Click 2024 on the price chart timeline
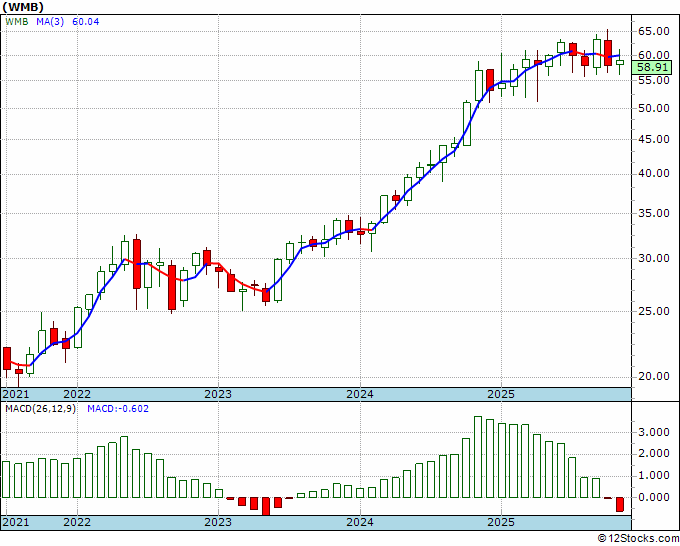680x546 pixels. pyautogui.click(x=360, y=394)
